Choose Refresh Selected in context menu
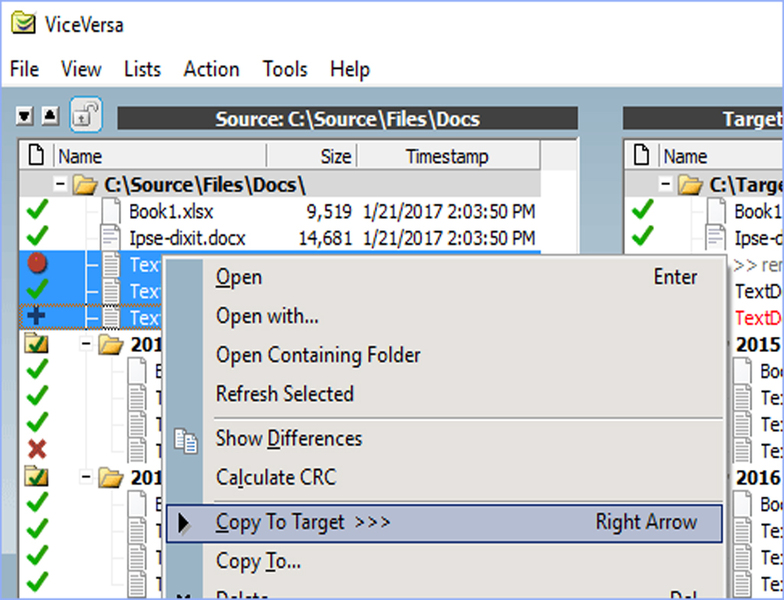The height and width of the screenshot is (600, 784). tap(444, 394)
